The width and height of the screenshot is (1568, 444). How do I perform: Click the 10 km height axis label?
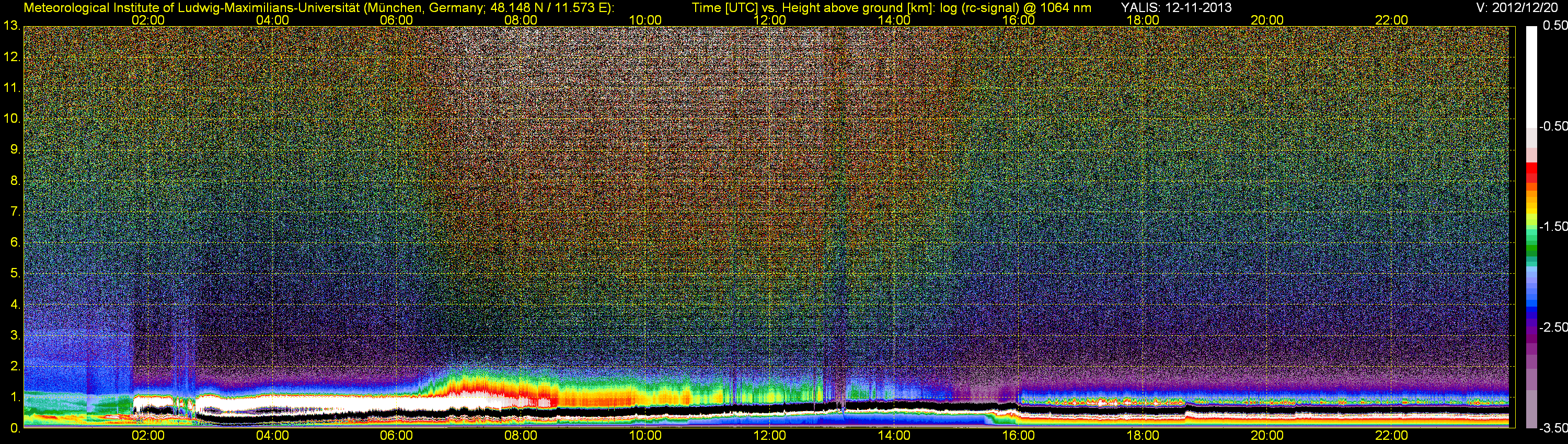11,119
